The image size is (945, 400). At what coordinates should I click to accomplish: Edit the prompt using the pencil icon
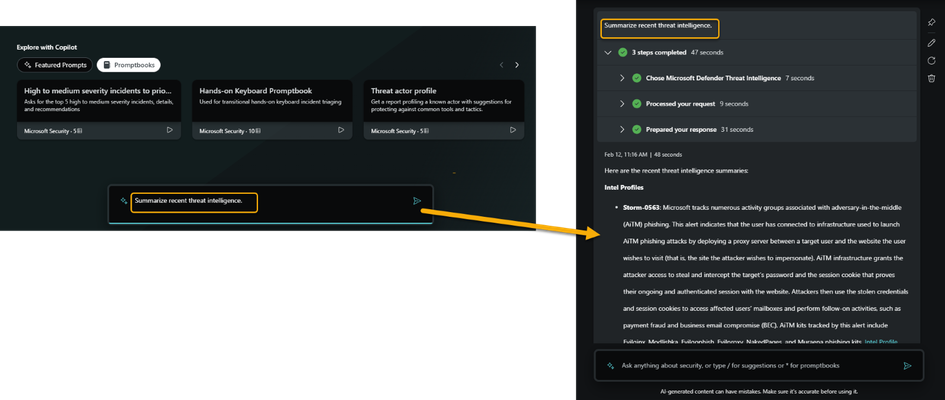(931, 43)
